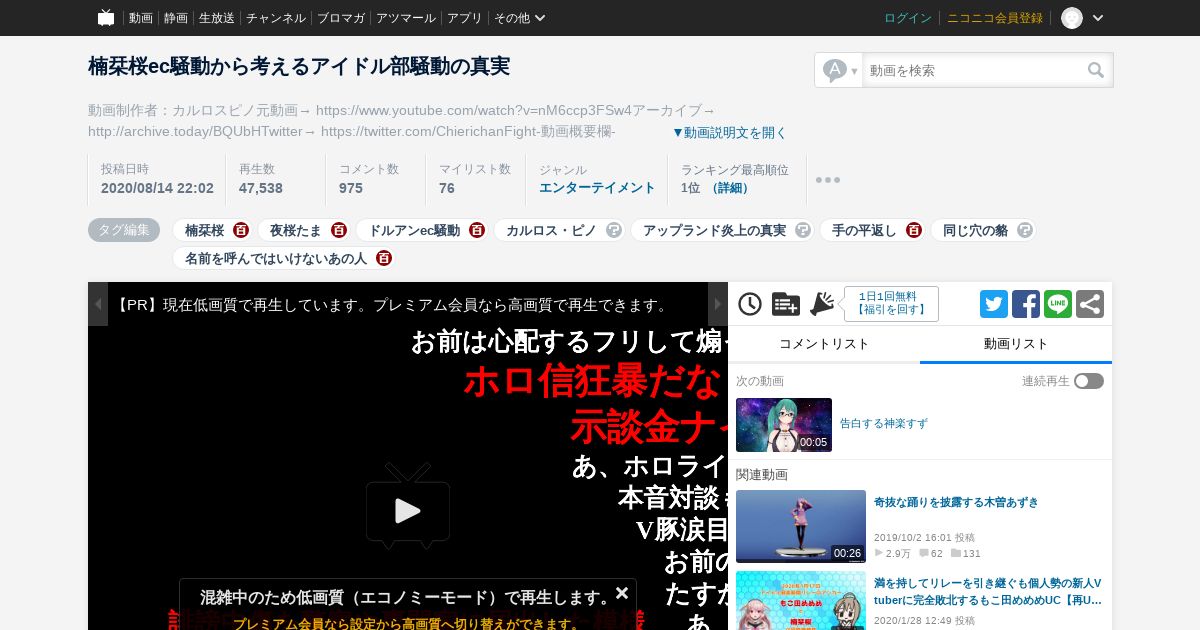The height and width of the screenshot is (630, 1200).
Task: Switch to the コメントリスト tab
Action: [824, 344]
